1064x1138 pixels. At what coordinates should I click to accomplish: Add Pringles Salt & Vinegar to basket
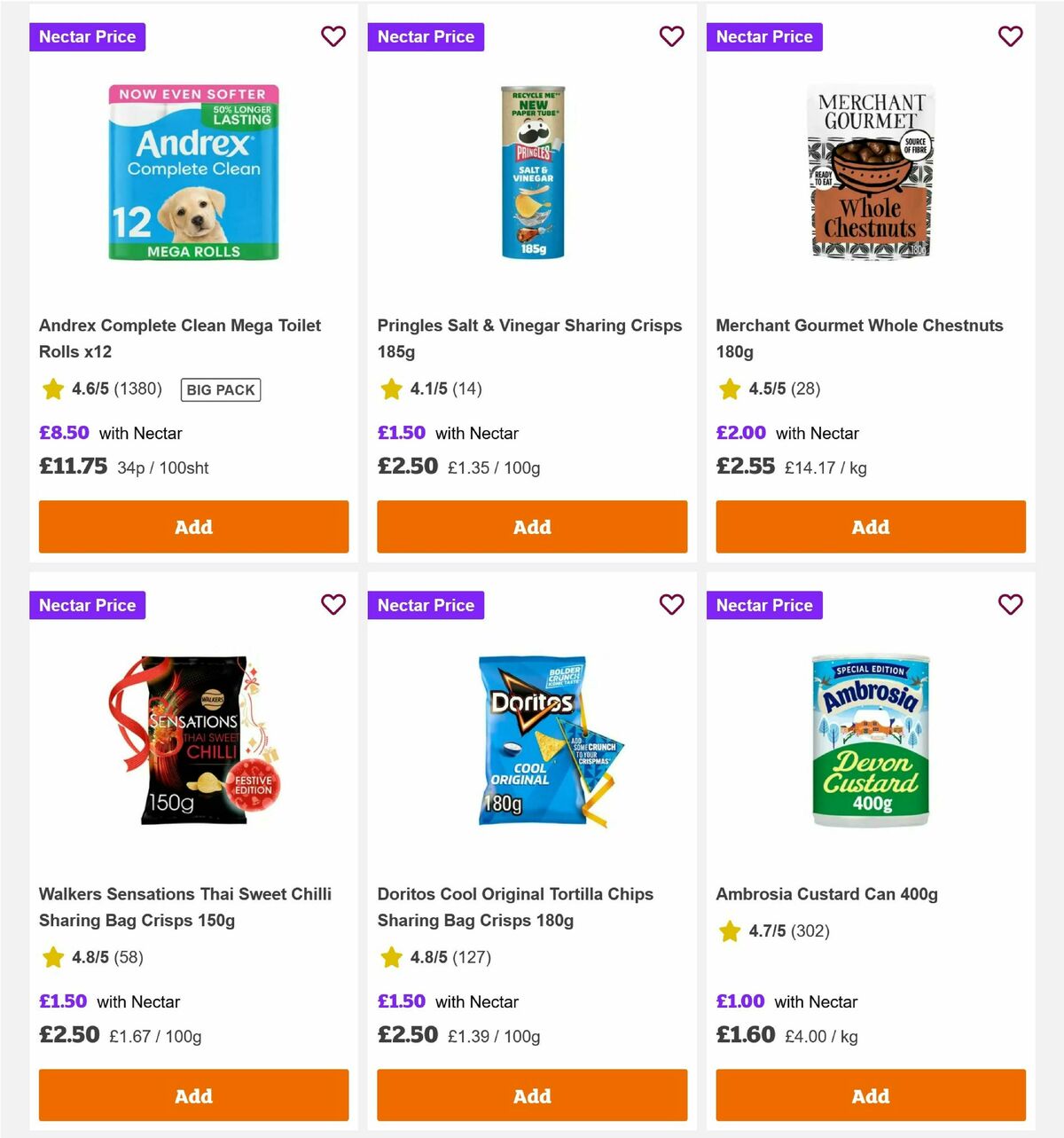coord(532,527)
